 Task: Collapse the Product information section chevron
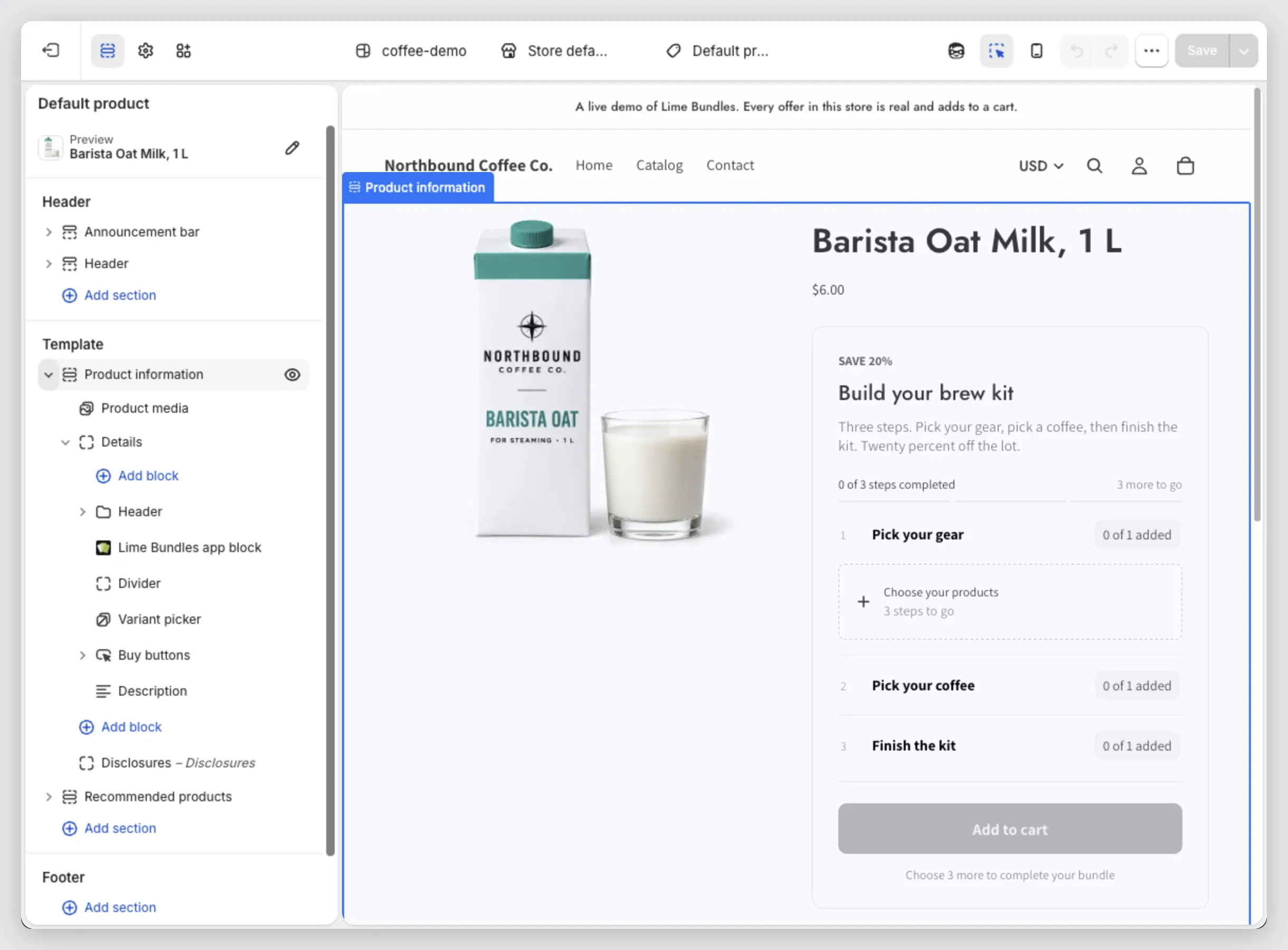pyautogui.click(x=49, y=375)
